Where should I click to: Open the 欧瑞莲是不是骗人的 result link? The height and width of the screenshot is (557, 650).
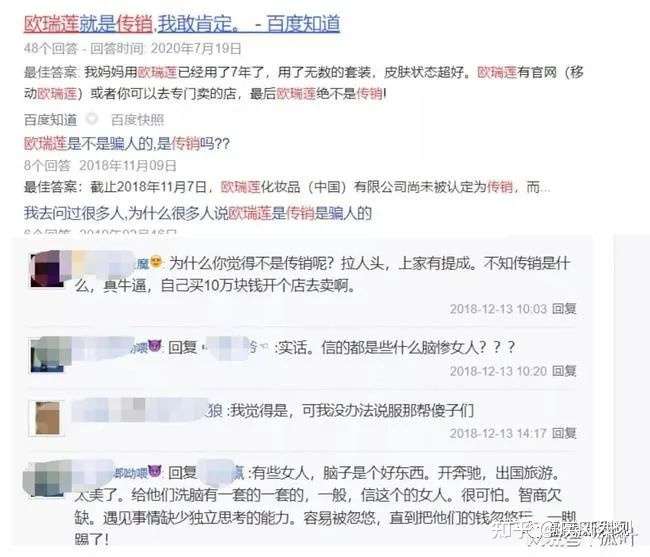pos(126,144)
